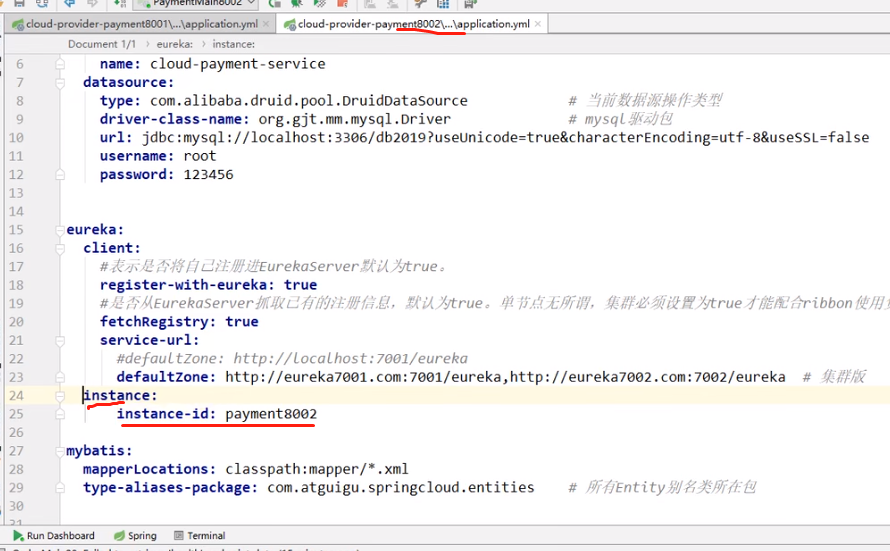The height and width of the screenshot is (551, 890).
Task: Open the Terminal tool window
Action: coord(199,535)
